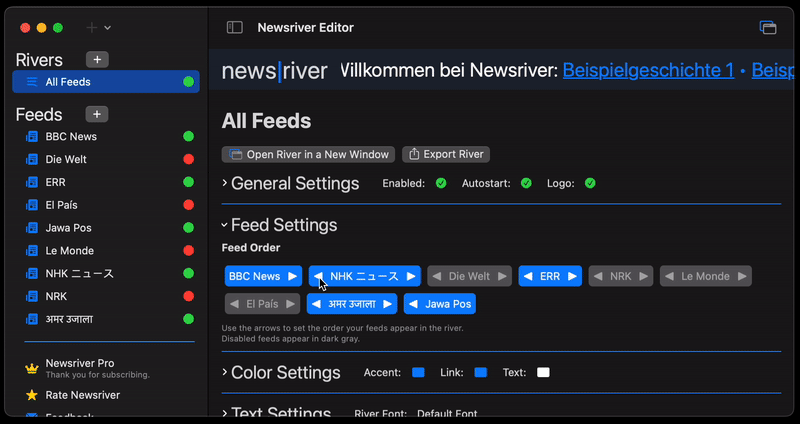The height and width of the screenshot is (424, 800).
Task: Collapse Feed Settings section
Action: click(x=224, y=225)
